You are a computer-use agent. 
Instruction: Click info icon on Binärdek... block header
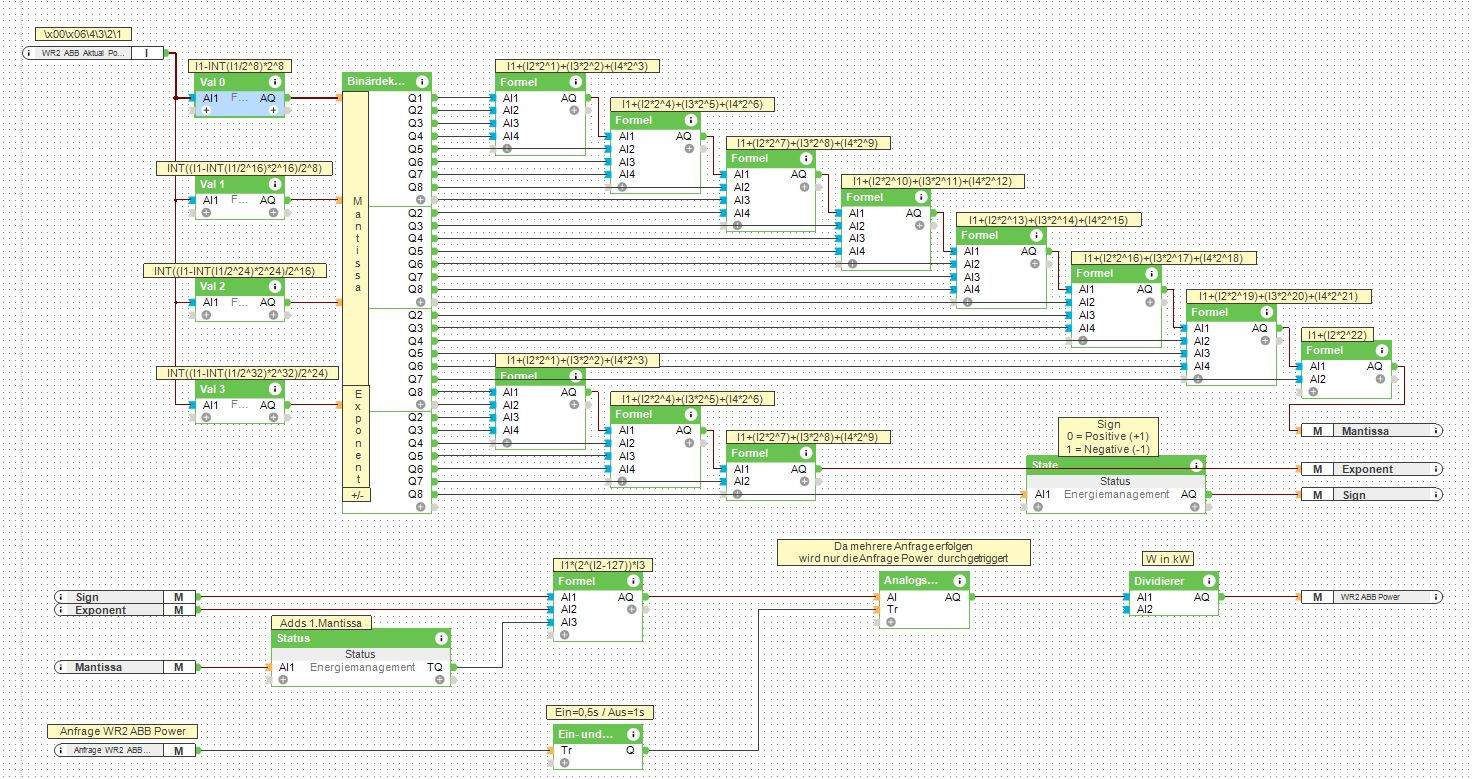(x=422, y=81)
